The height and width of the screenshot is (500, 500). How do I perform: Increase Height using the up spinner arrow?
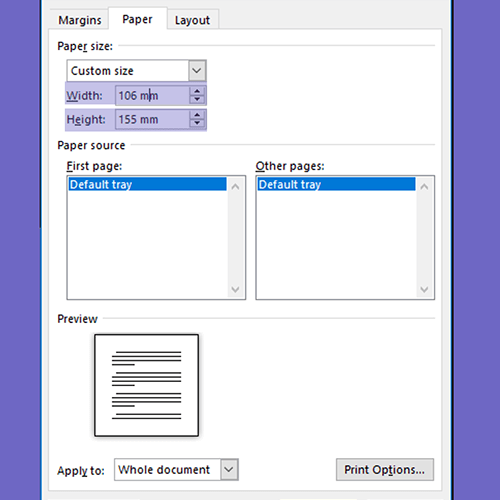click(x=197, y=115)
